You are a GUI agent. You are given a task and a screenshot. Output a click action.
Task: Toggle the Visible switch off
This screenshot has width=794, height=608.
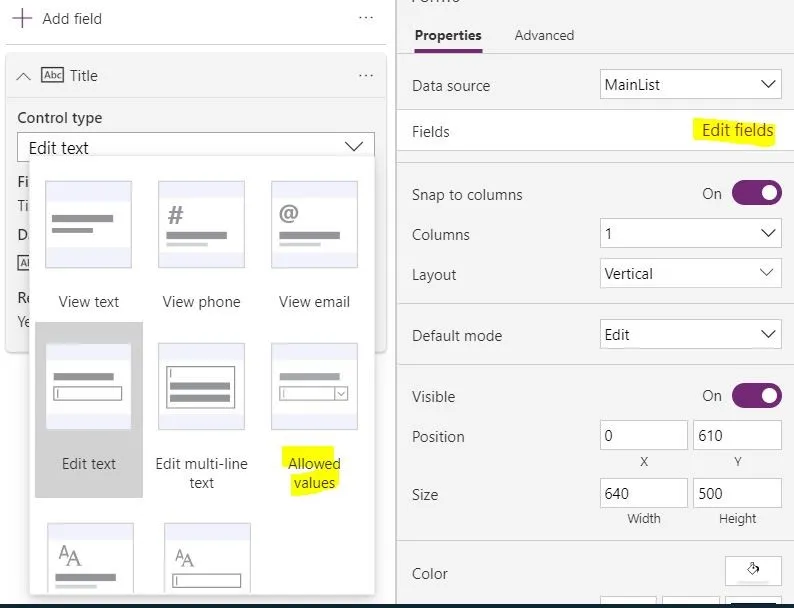(x=756, y=396)
